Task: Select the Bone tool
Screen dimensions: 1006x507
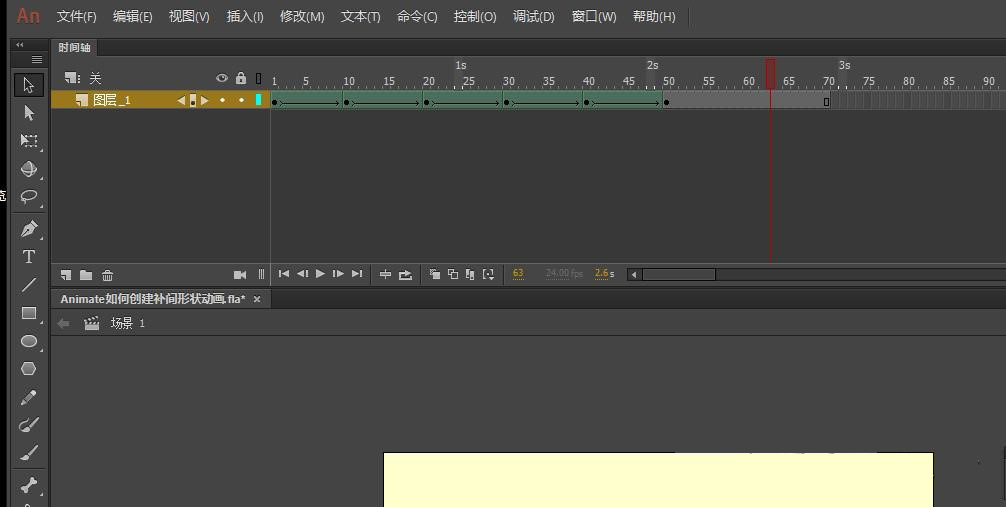Action: click(29, 486)
